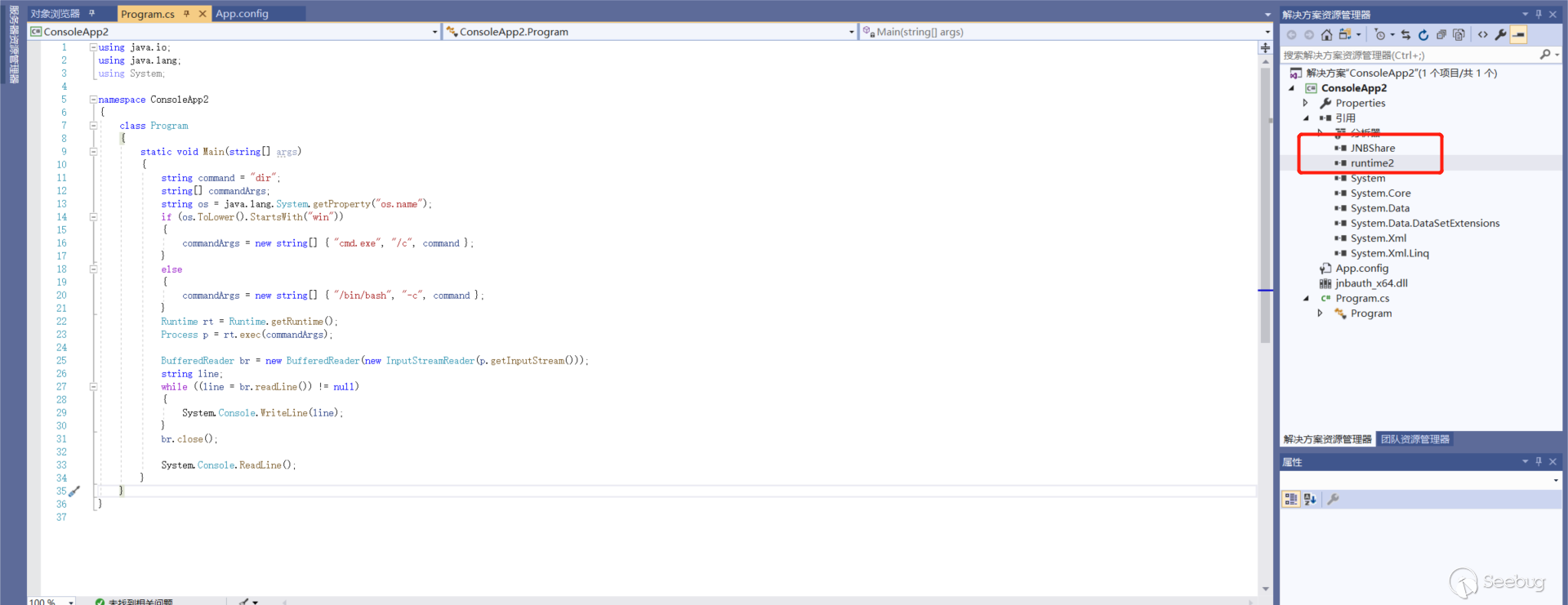The image size is (1568, 605).
Task: Select the runtime2 reference
Action: tap(1372, 163)
